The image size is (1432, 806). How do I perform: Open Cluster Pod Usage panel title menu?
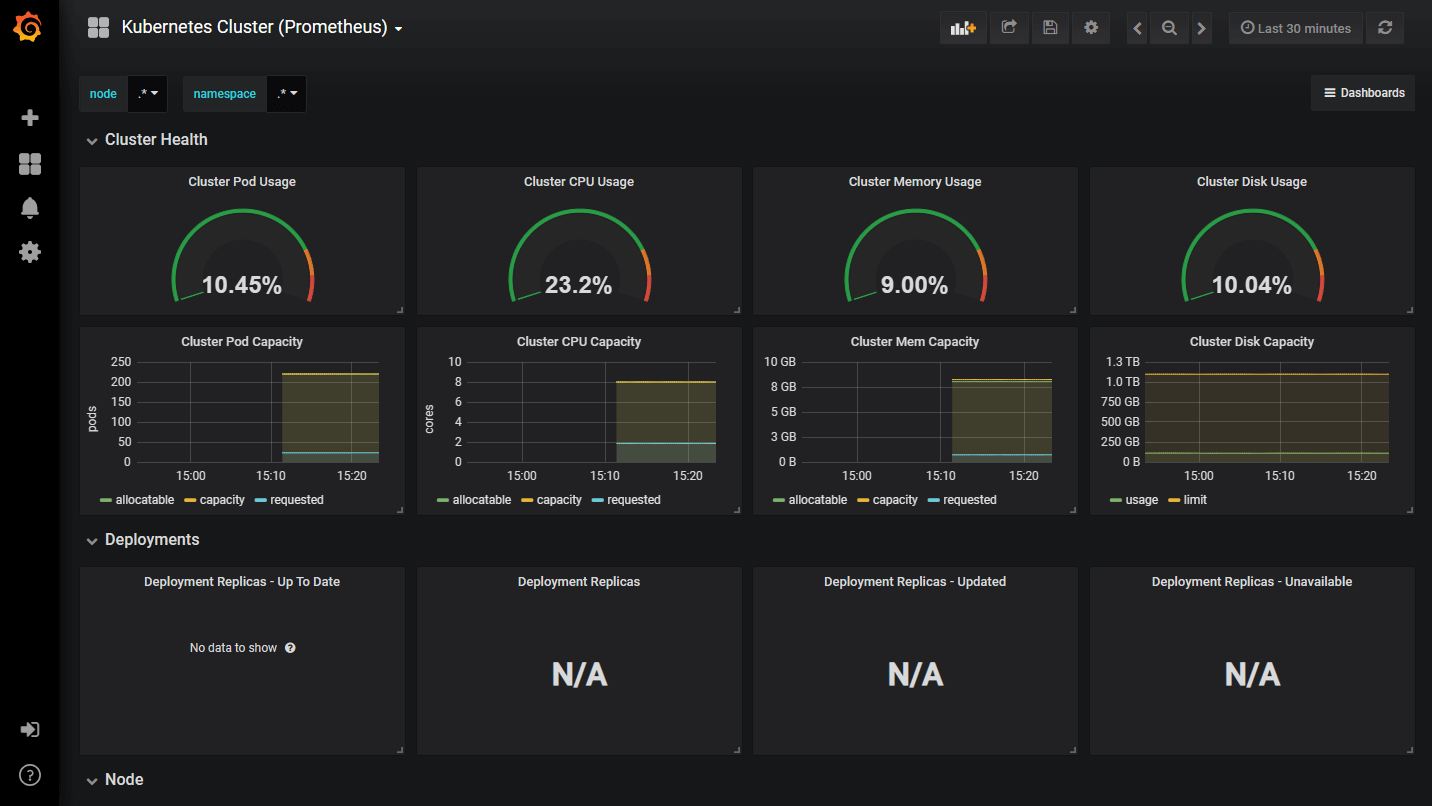coord(242,182)
